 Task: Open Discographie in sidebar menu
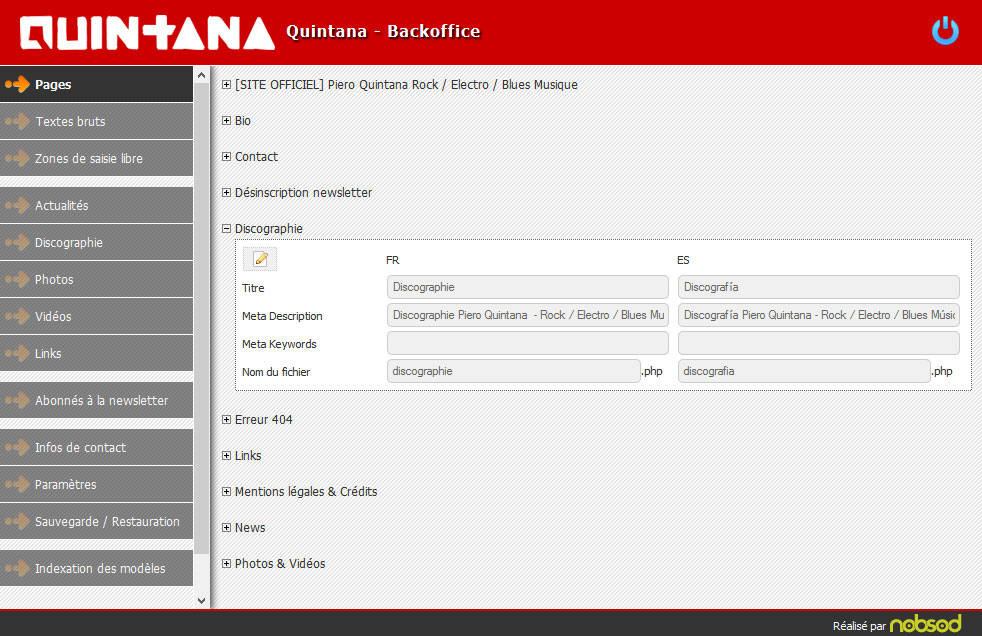coord(96,242)
